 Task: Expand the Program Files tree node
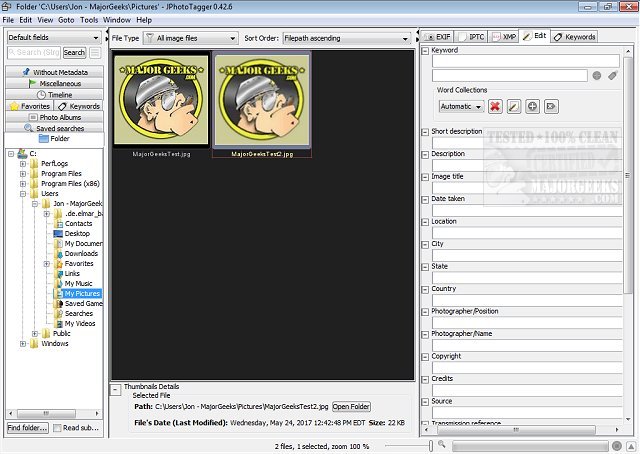click(23, 172)
